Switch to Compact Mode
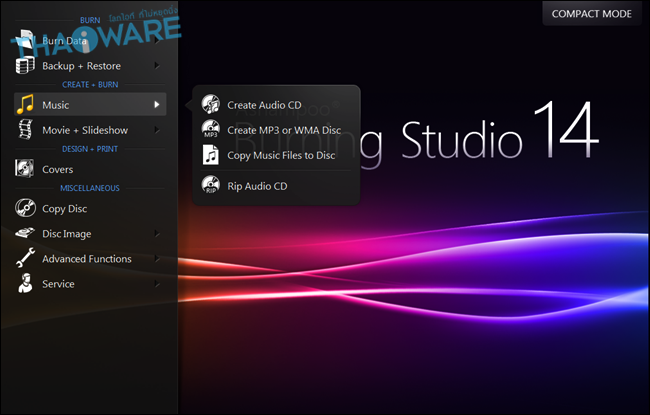Screen dimensions: 650x415 tap(592, 14)
